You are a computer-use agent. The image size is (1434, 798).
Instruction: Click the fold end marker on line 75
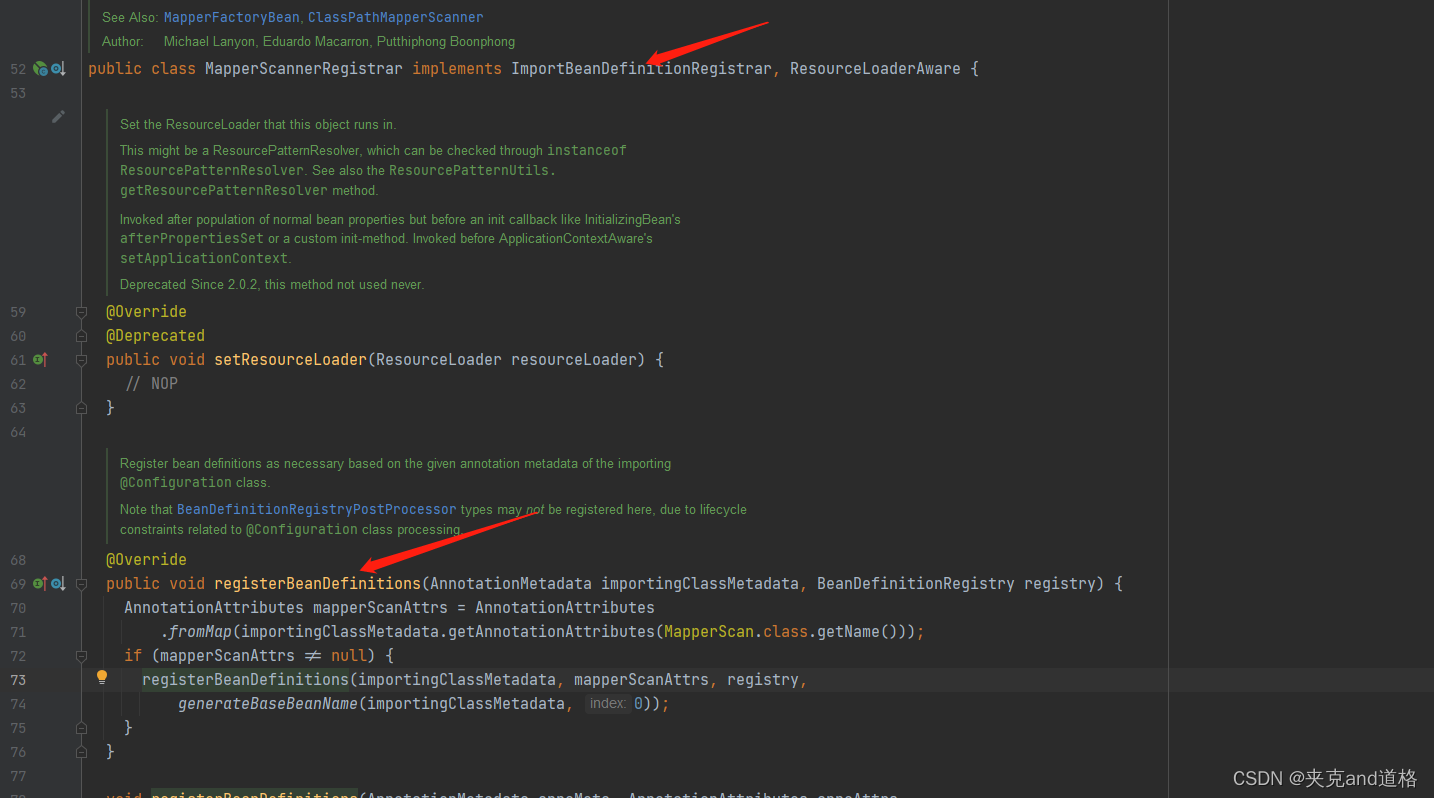(x=82, y=728)
